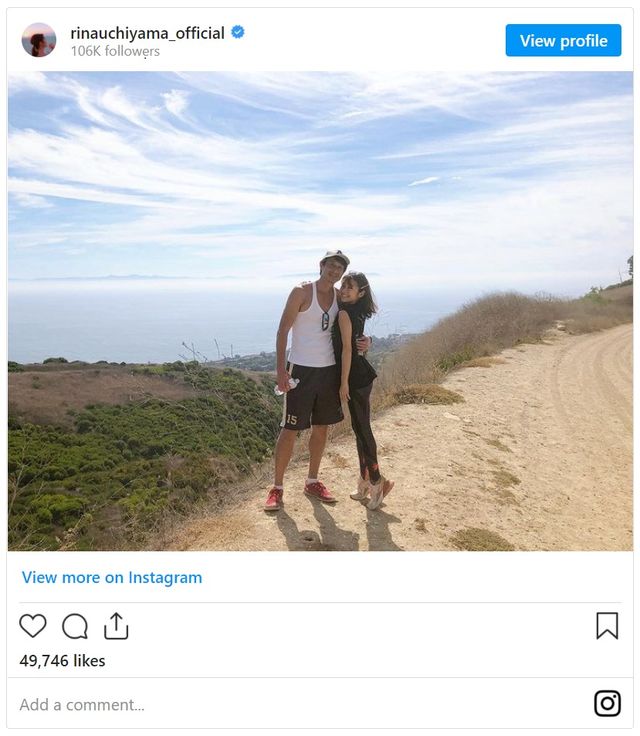
Task: Focus the Add a comment field
Action: click(82, 704)
